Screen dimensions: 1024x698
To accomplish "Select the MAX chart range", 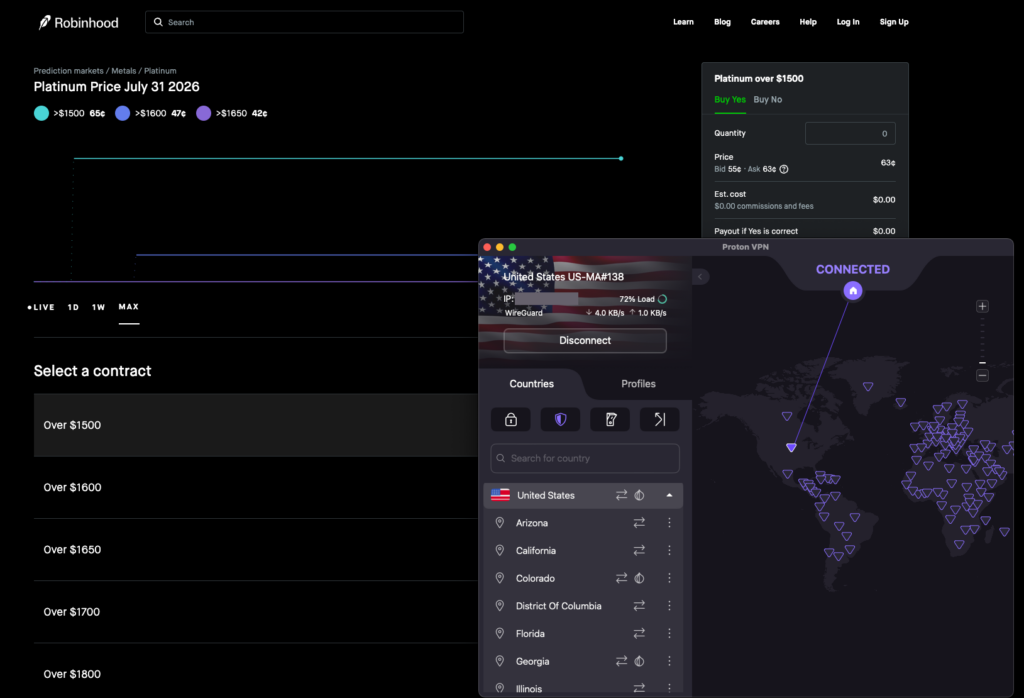I will 129,307.
